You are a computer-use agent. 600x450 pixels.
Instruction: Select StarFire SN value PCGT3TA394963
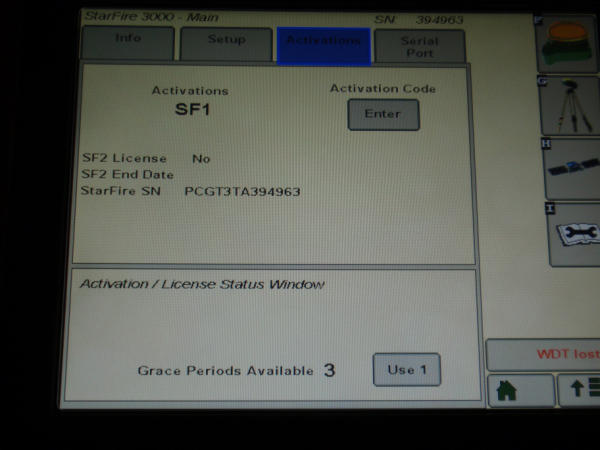[x=242, y=191]
